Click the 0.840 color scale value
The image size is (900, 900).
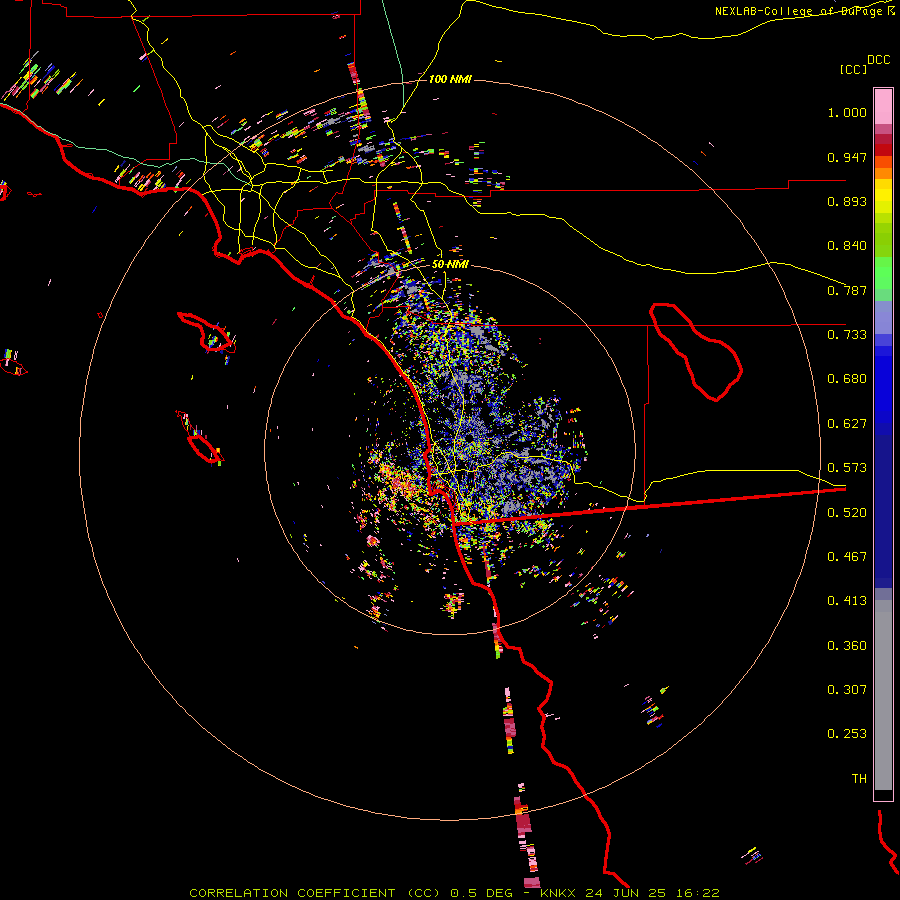(x=847, y=246)
